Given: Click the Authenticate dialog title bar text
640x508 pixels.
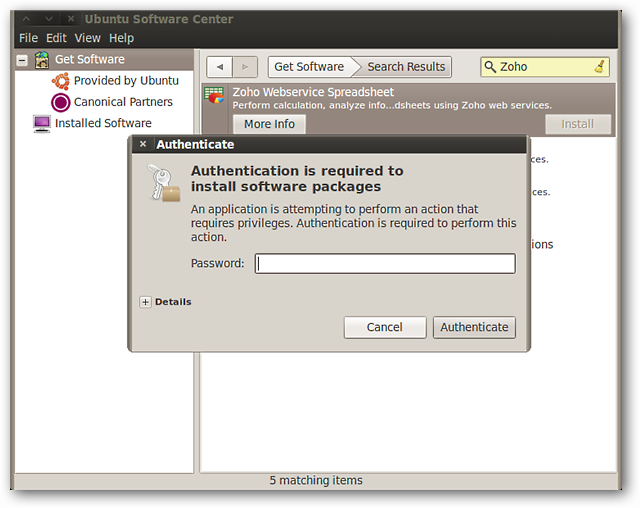Looking at the screenshot, I should pos(195,144).
